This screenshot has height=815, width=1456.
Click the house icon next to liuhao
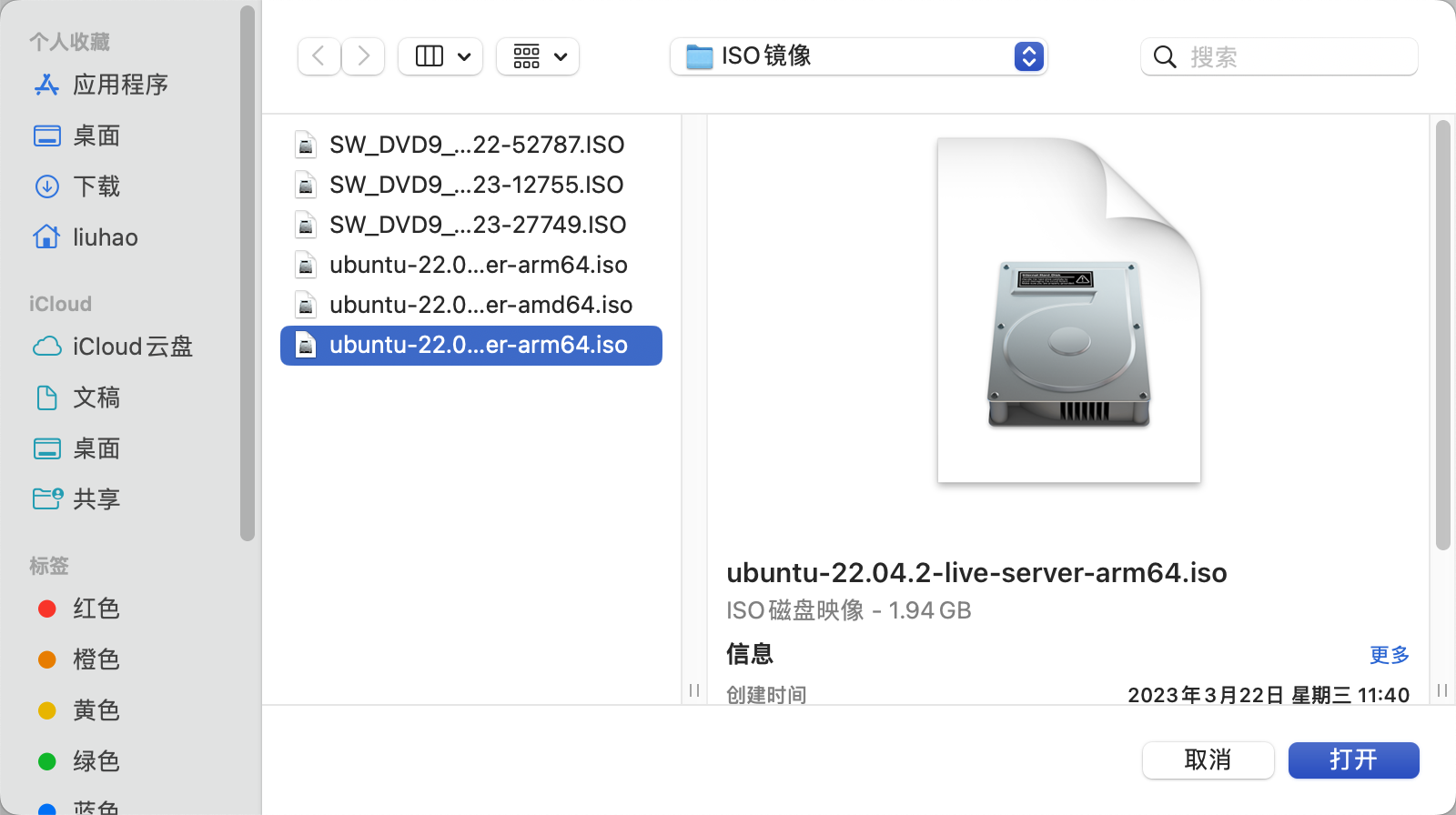click(46, 236)
